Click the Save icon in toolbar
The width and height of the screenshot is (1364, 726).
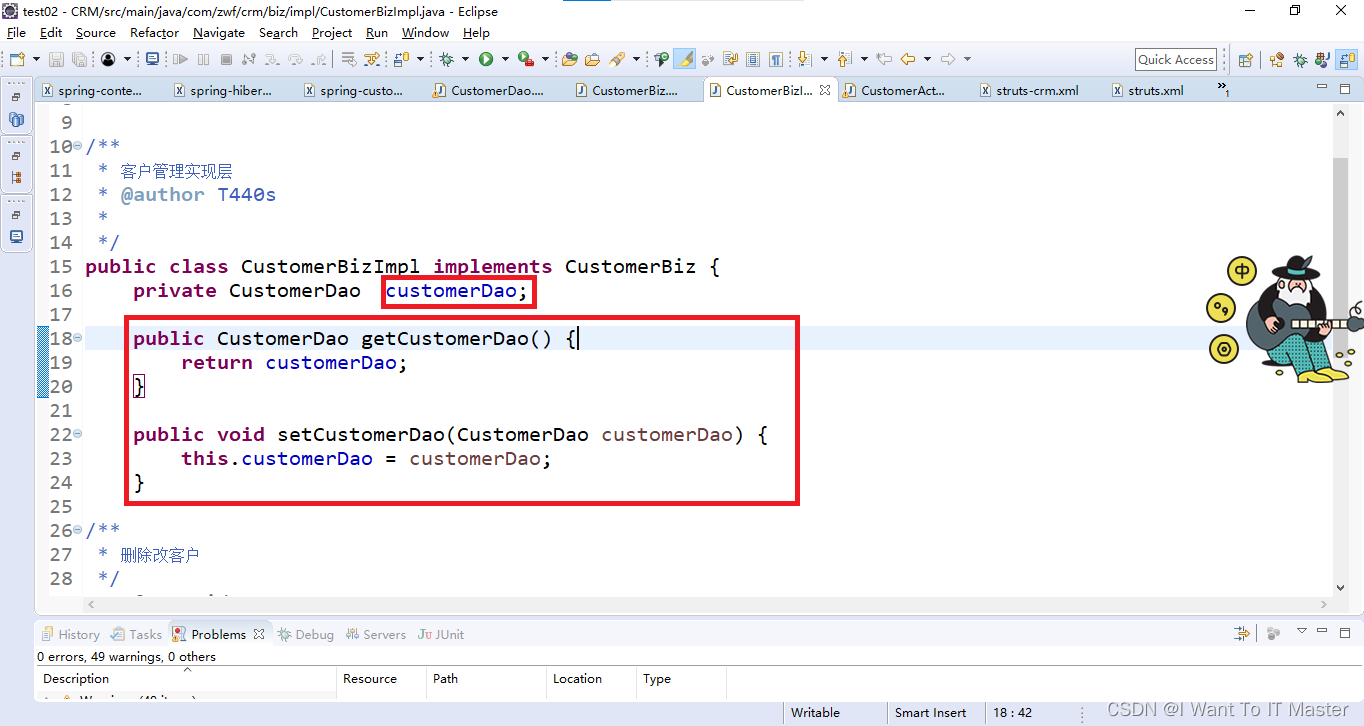[56, 59]
